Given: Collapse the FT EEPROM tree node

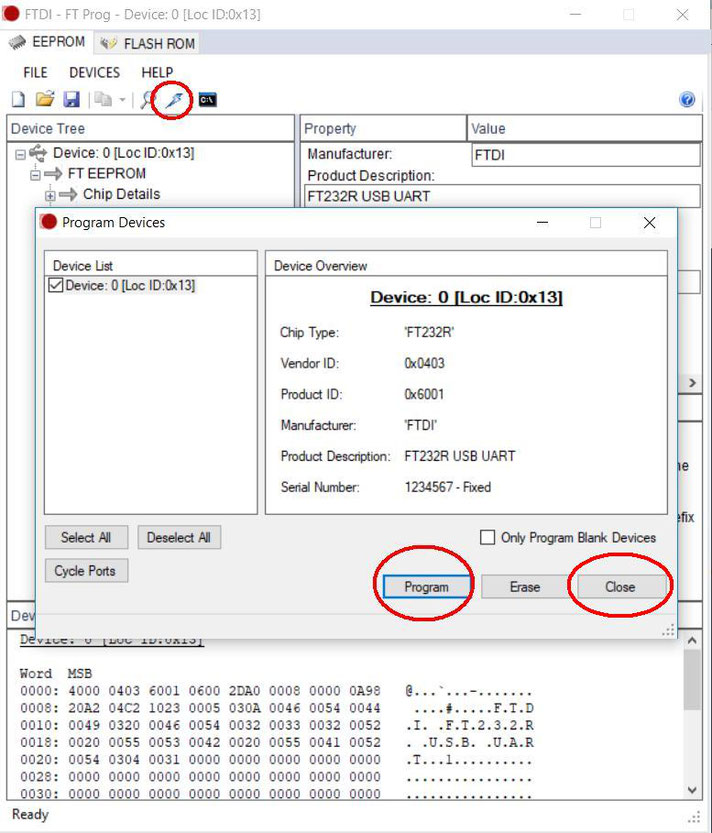Looking at the screenshot, I should (x=35, y=175).
